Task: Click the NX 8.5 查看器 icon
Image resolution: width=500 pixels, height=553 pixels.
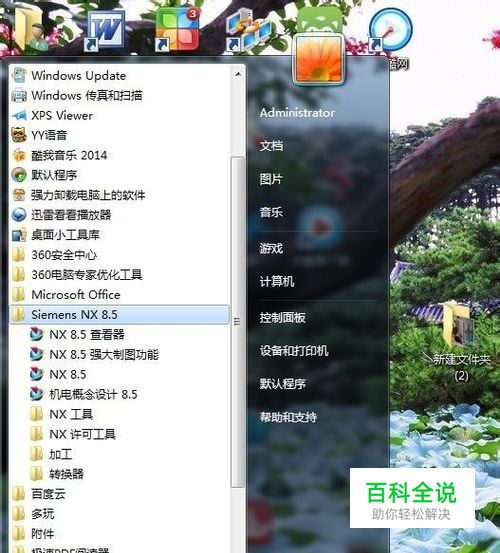Action: (37, 334)
